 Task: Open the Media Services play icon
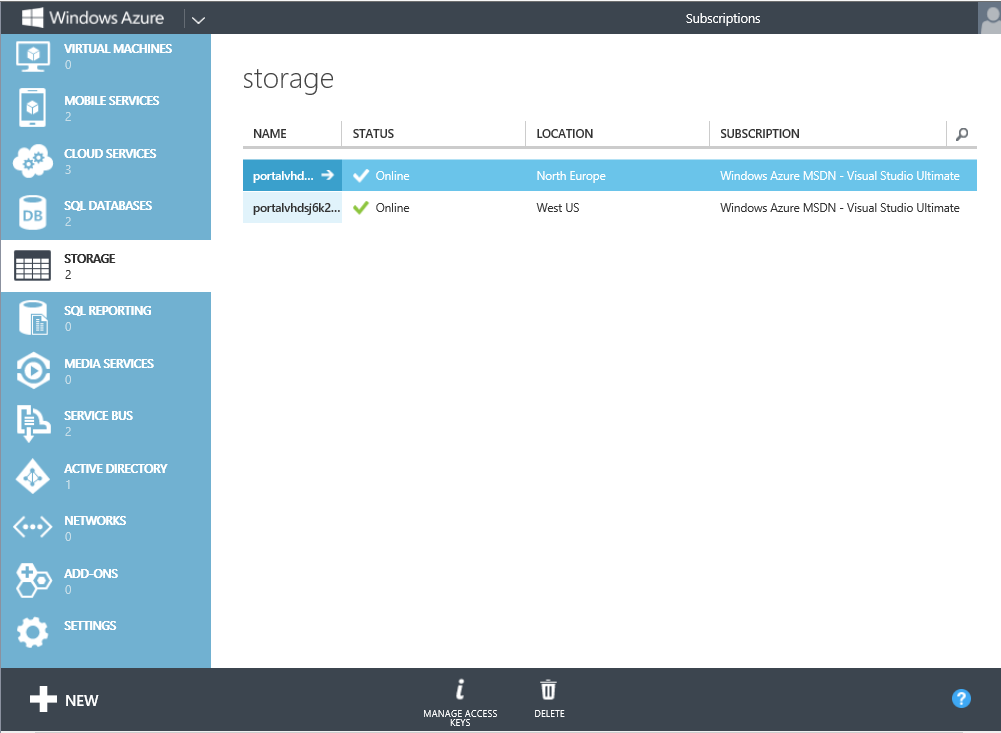(x=33, y=370)
